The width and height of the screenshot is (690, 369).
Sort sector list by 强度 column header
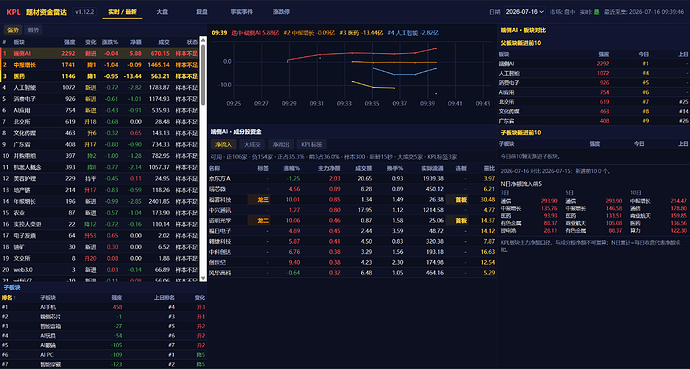70,42
